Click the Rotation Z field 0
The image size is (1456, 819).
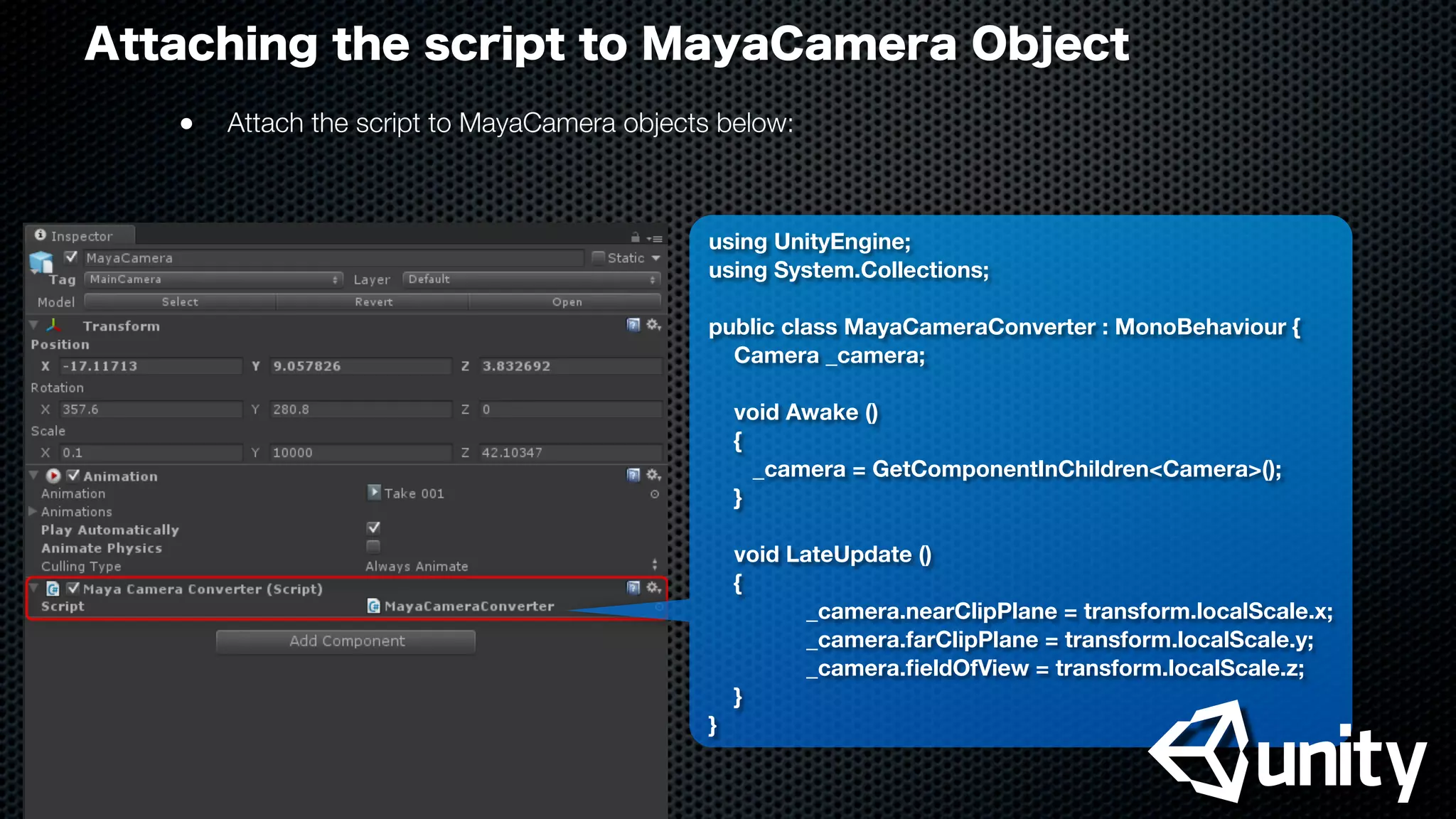click(570, 409)
